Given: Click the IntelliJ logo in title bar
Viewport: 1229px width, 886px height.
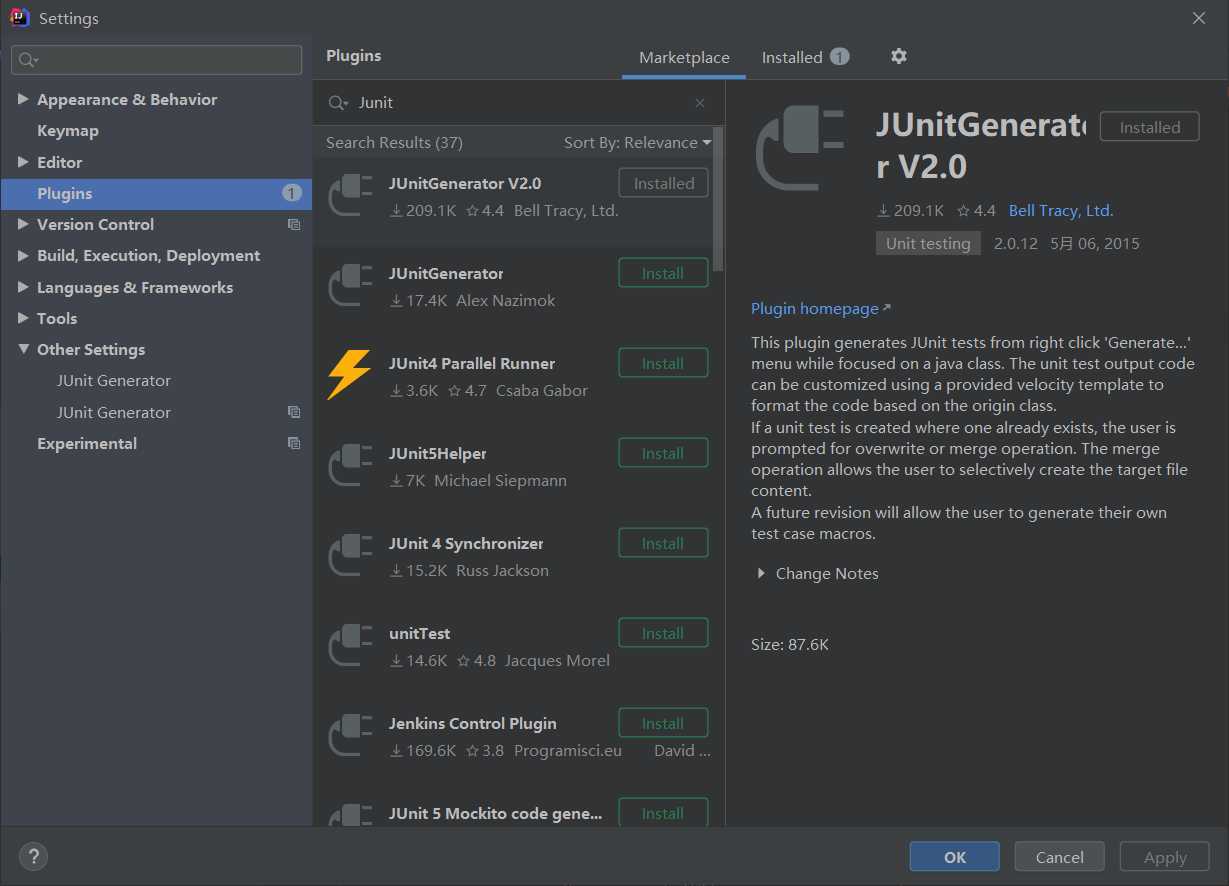Looking at the screenshot, I should [19, 18].
